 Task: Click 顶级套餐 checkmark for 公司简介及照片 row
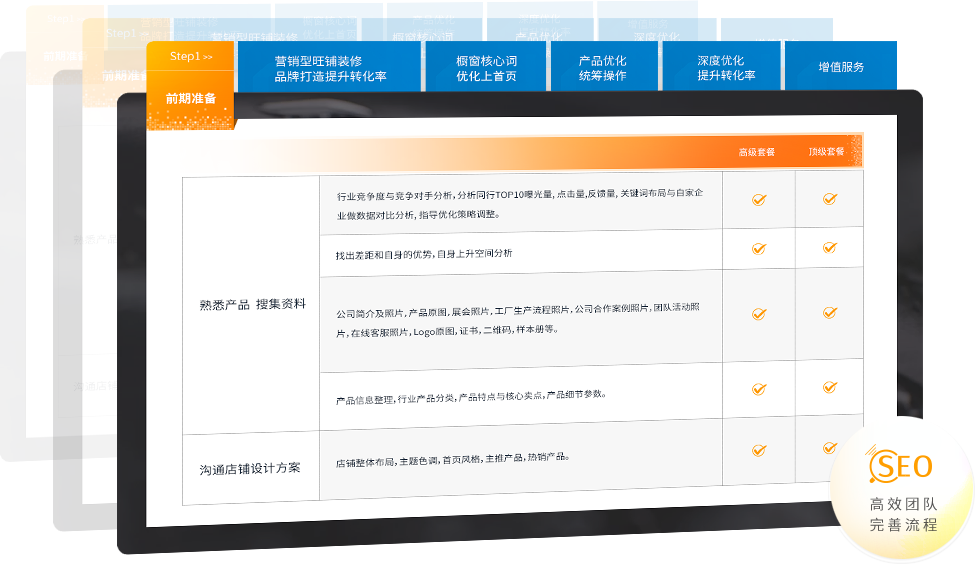pyautogui.click(x=829, y=313)
